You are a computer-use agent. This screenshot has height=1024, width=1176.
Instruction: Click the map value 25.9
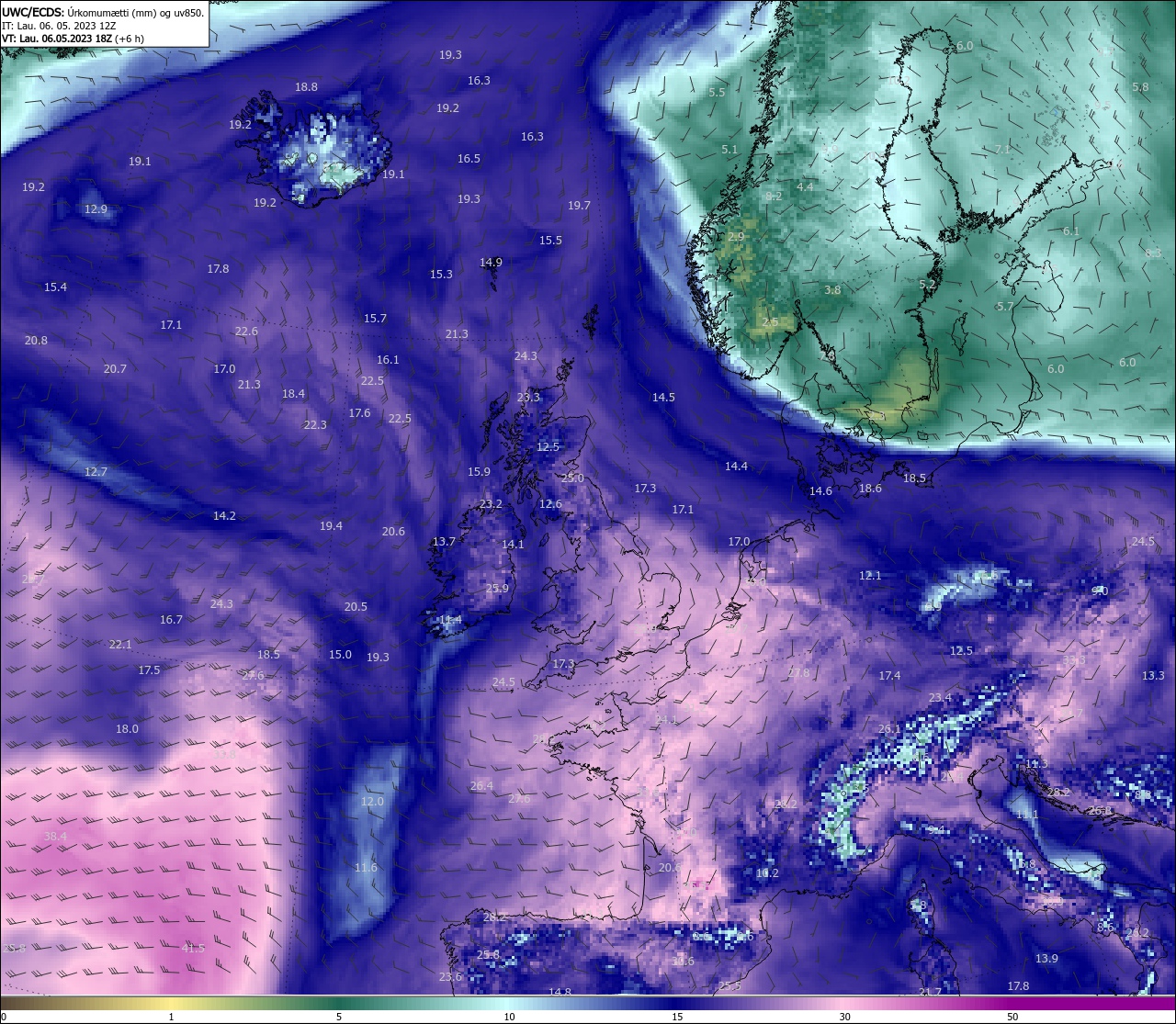(497, 589)
